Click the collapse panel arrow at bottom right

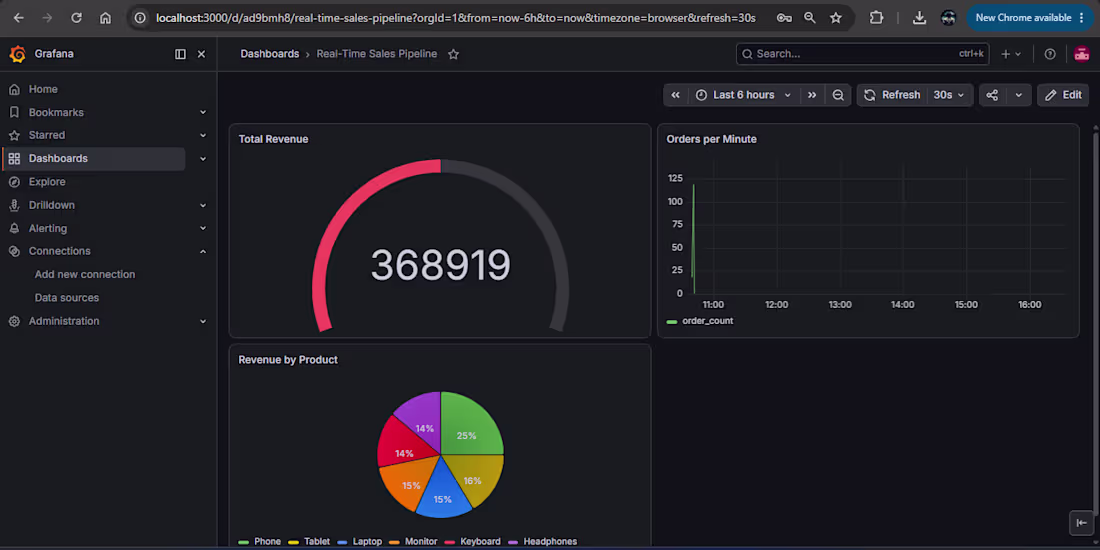[1081, 523]
